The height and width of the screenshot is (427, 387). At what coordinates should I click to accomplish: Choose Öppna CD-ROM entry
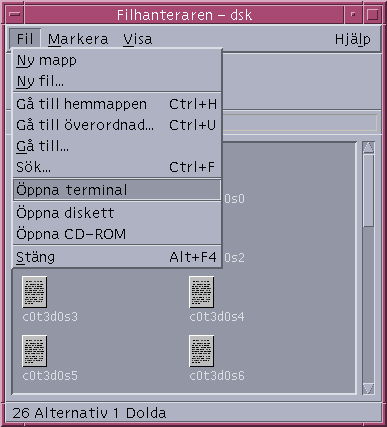(117, 234)
